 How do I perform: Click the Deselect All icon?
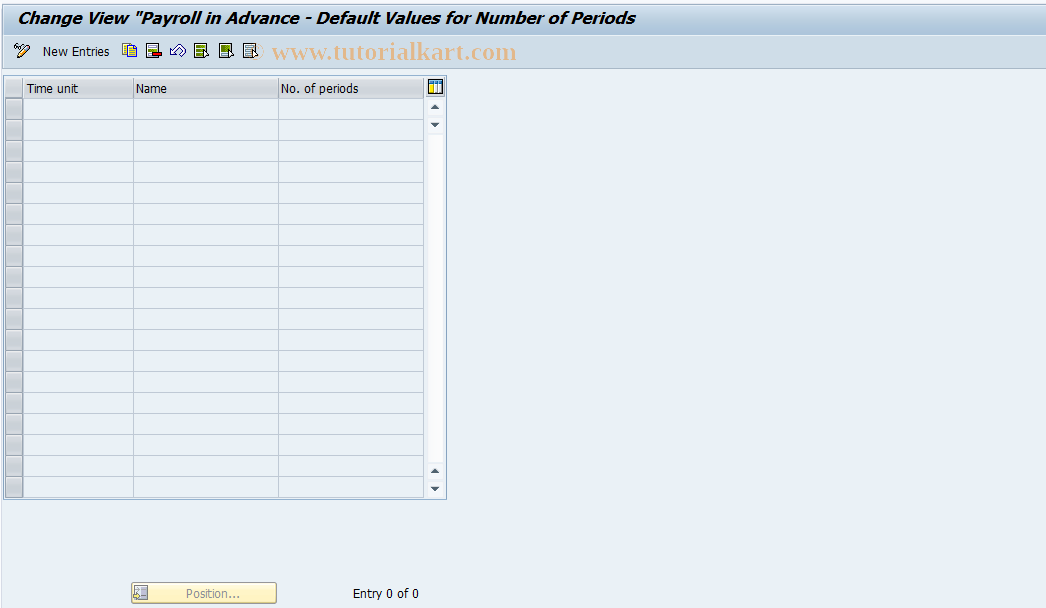250,51
